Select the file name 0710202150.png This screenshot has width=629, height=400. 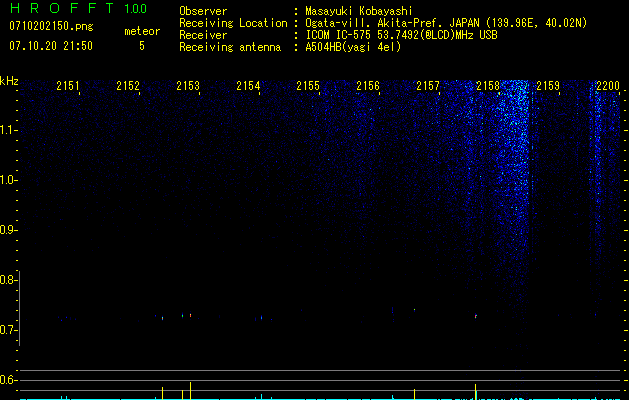51,27
